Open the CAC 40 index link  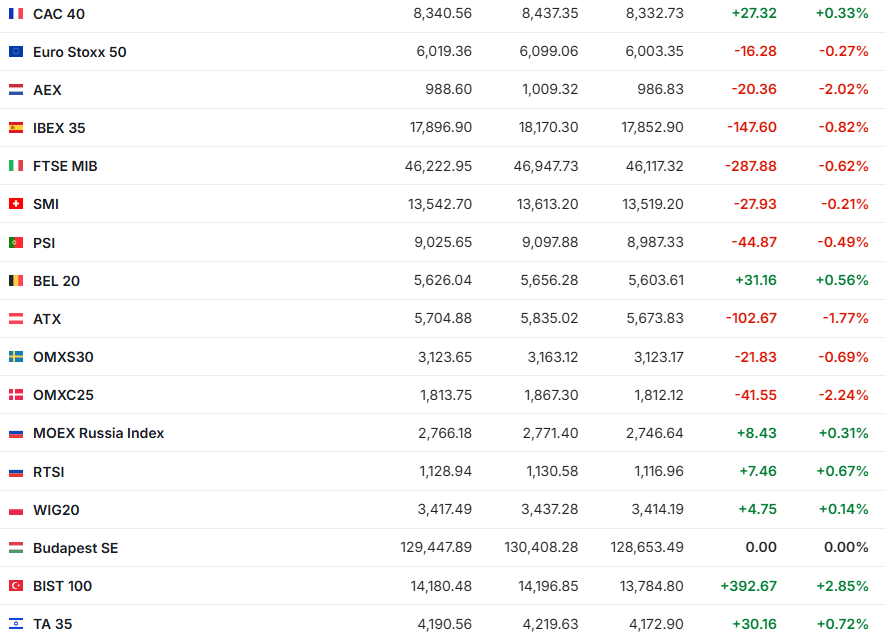click(57, 13)
